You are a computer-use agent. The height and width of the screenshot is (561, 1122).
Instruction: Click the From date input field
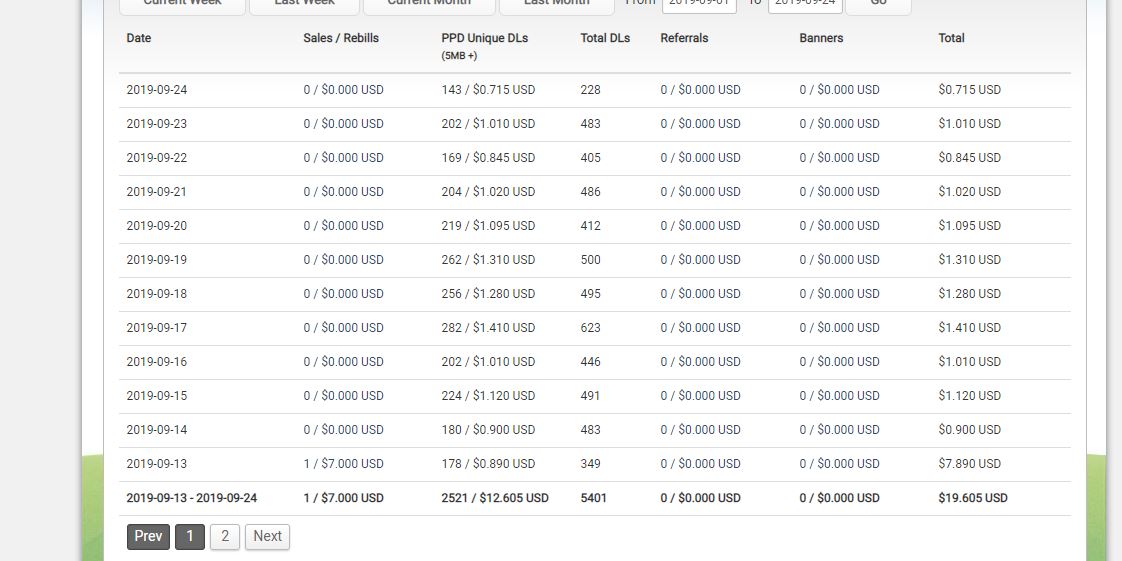click(699, 6)
